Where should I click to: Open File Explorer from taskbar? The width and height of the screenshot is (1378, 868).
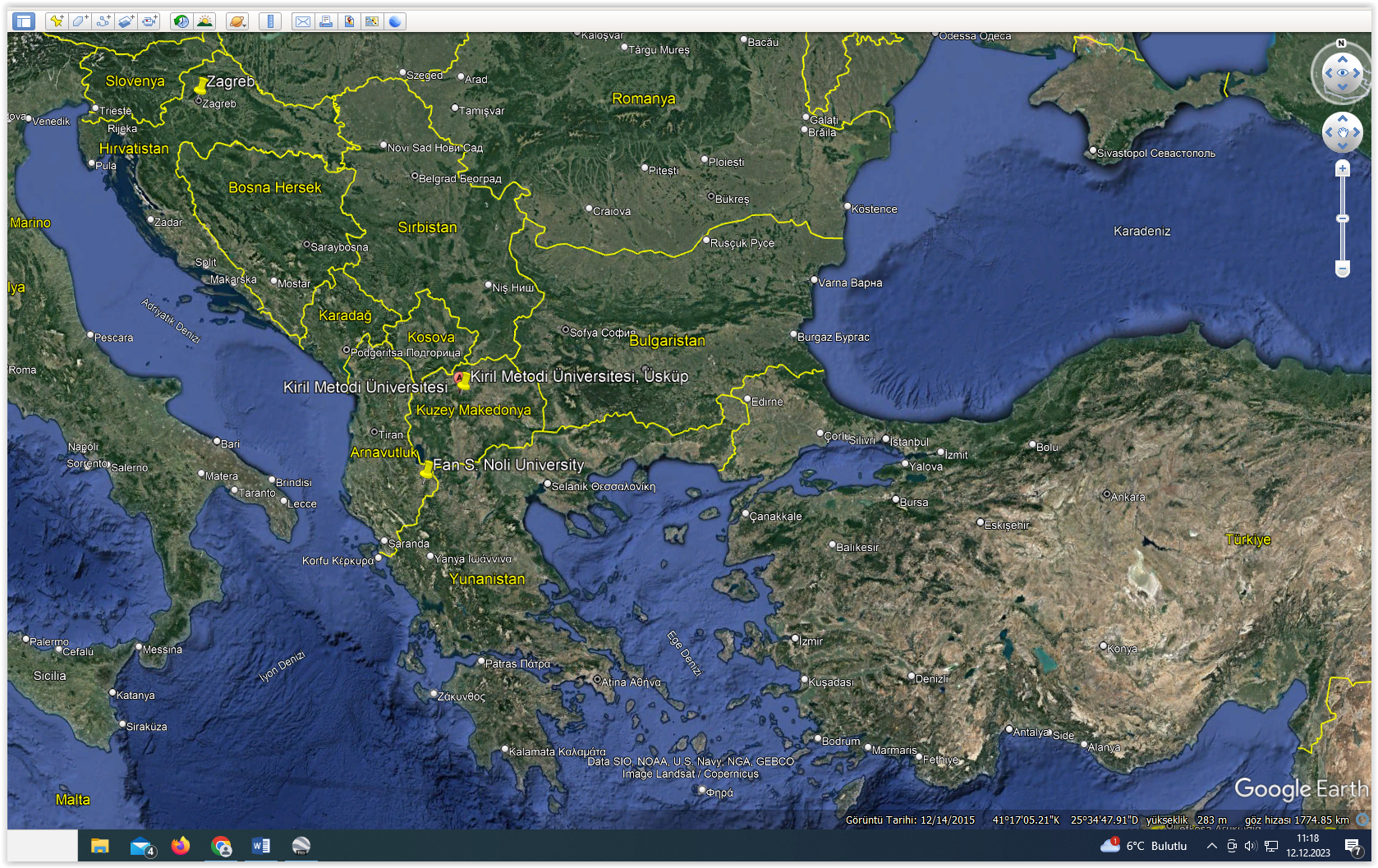100,846
